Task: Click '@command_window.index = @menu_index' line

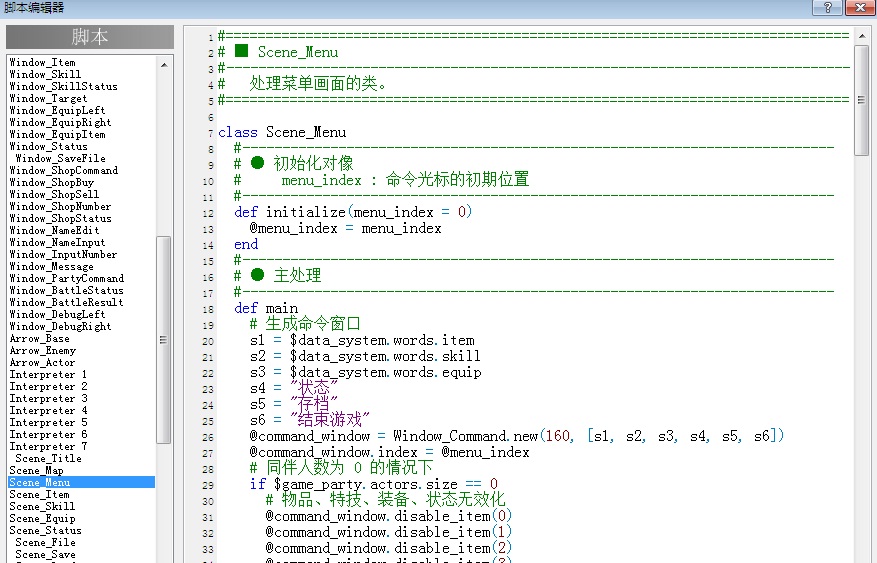Action: click(389, 452)
